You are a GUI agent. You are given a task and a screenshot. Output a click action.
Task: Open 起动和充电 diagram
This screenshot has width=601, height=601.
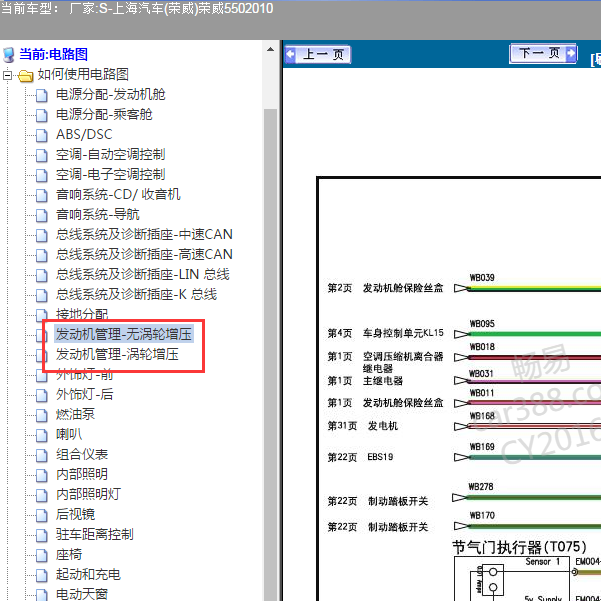point(88,574)
